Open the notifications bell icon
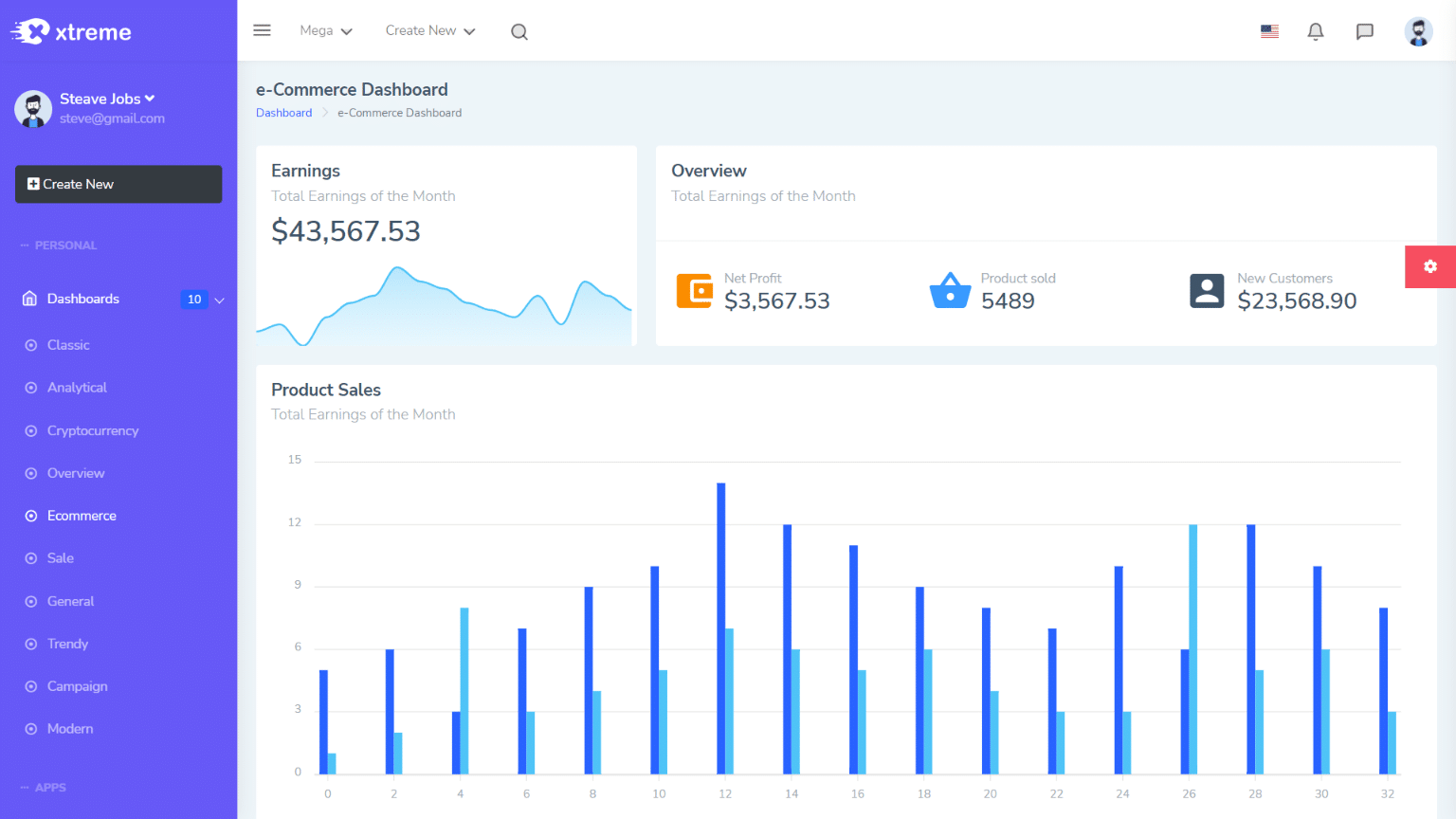 [x=1316, y=31]
